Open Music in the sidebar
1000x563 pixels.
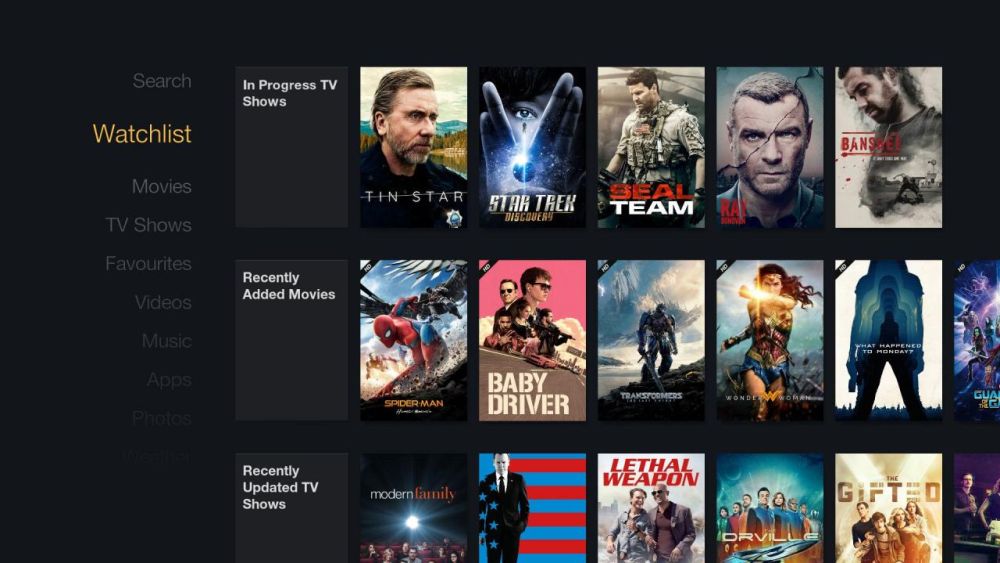(x=166, y=341)
